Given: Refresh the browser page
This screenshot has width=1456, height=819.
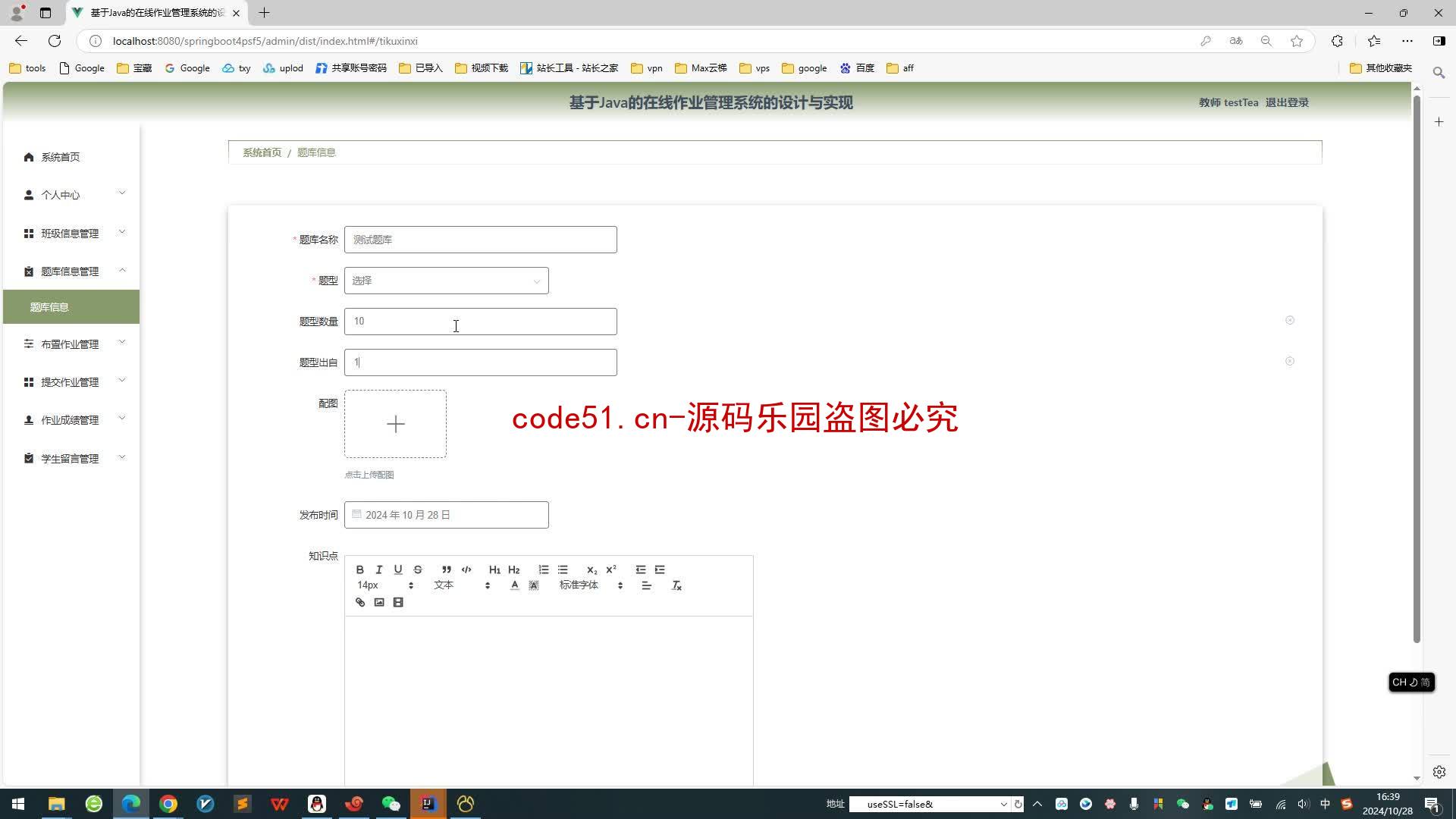Looking at the screenshot, I should click(55, 41).
